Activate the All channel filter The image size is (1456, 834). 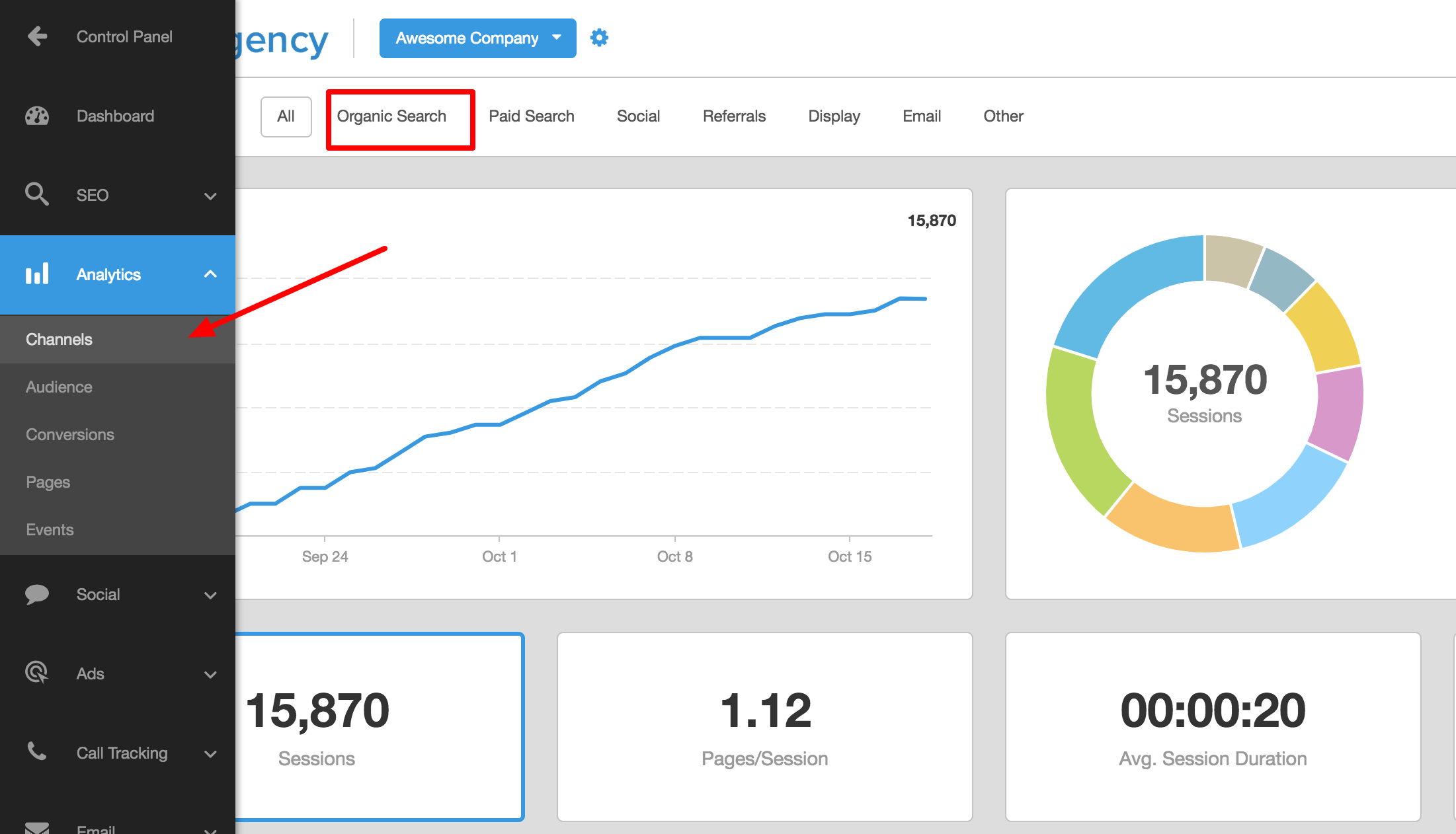tap(286, 116)
